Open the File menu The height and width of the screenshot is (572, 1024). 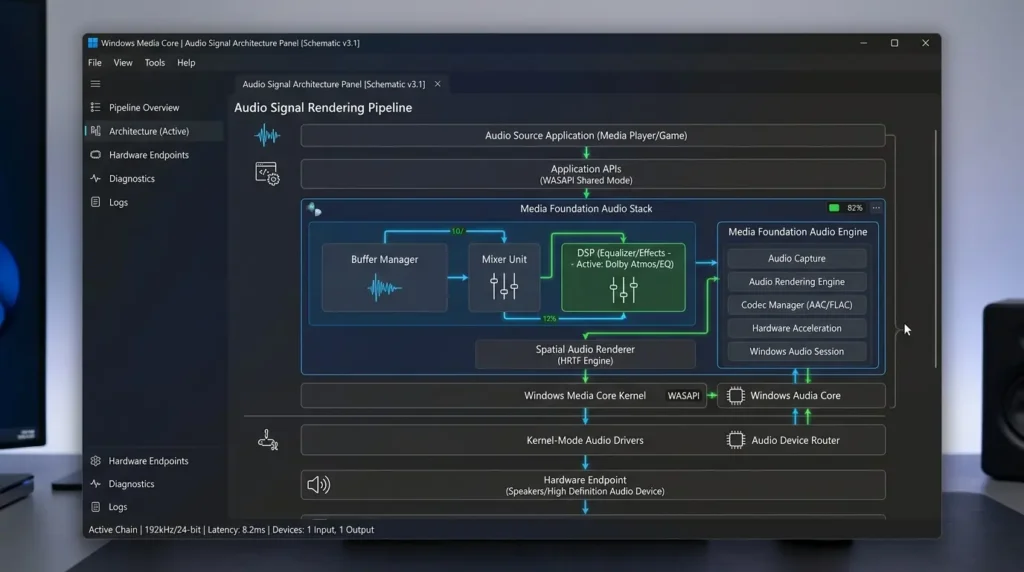[x=95, y=63]
